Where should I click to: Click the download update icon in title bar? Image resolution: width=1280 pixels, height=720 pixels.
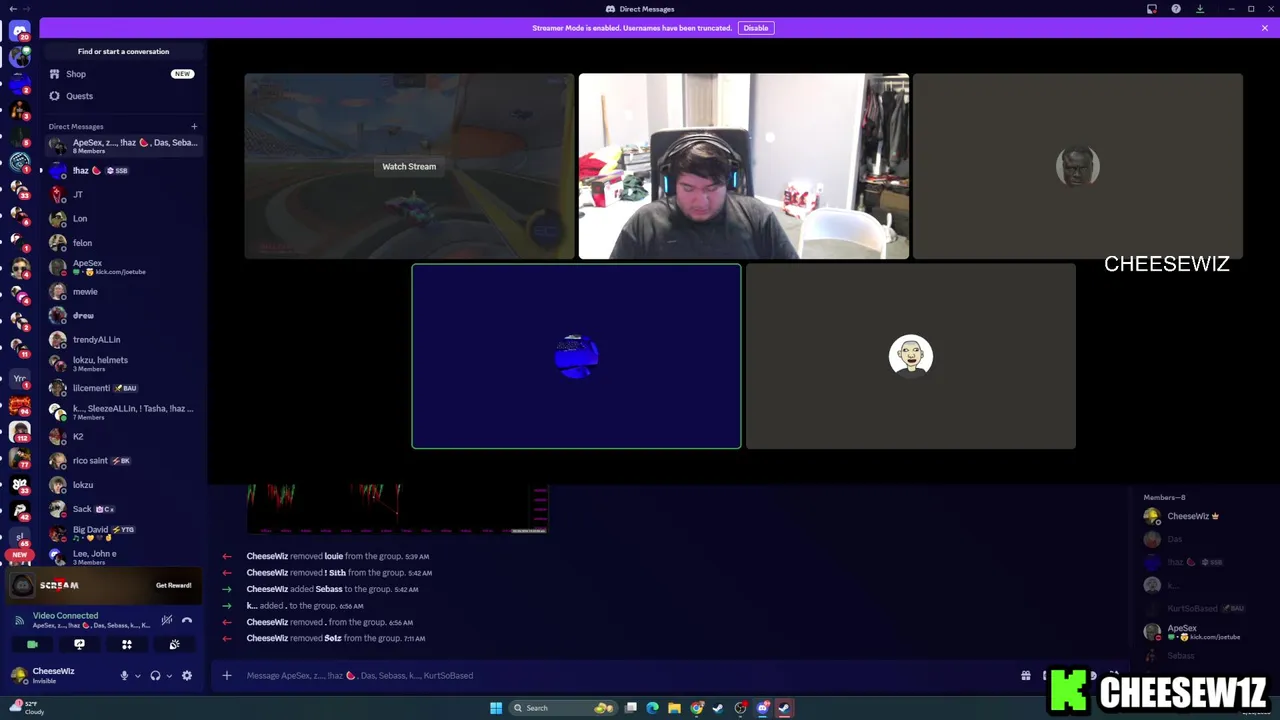[x=1200, y=9]
